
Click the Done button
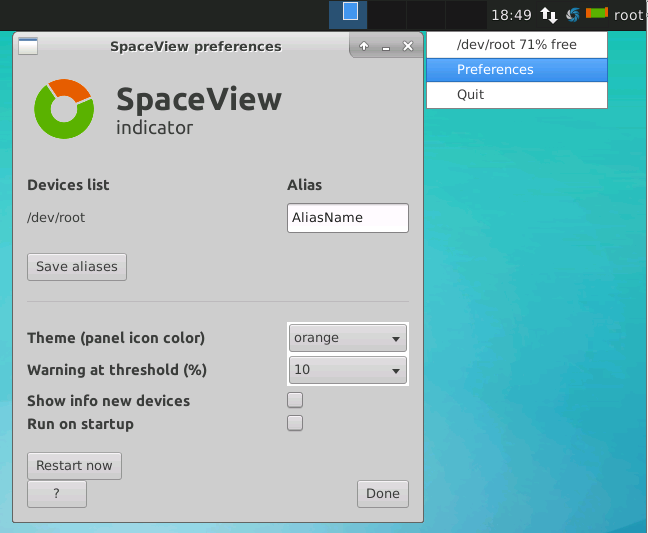click(x=383, y=494)
